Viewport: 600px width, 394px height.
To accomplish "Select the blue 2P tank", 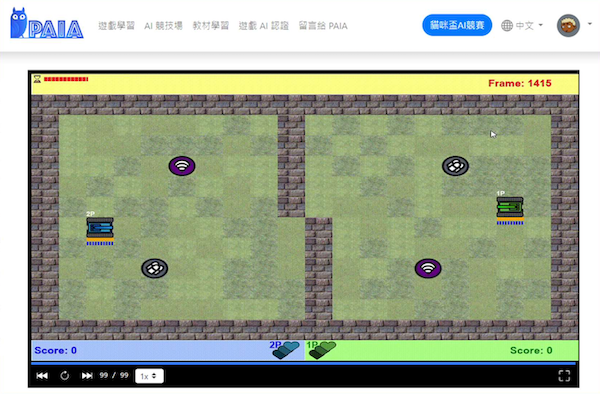I will [x=100, y=228].
